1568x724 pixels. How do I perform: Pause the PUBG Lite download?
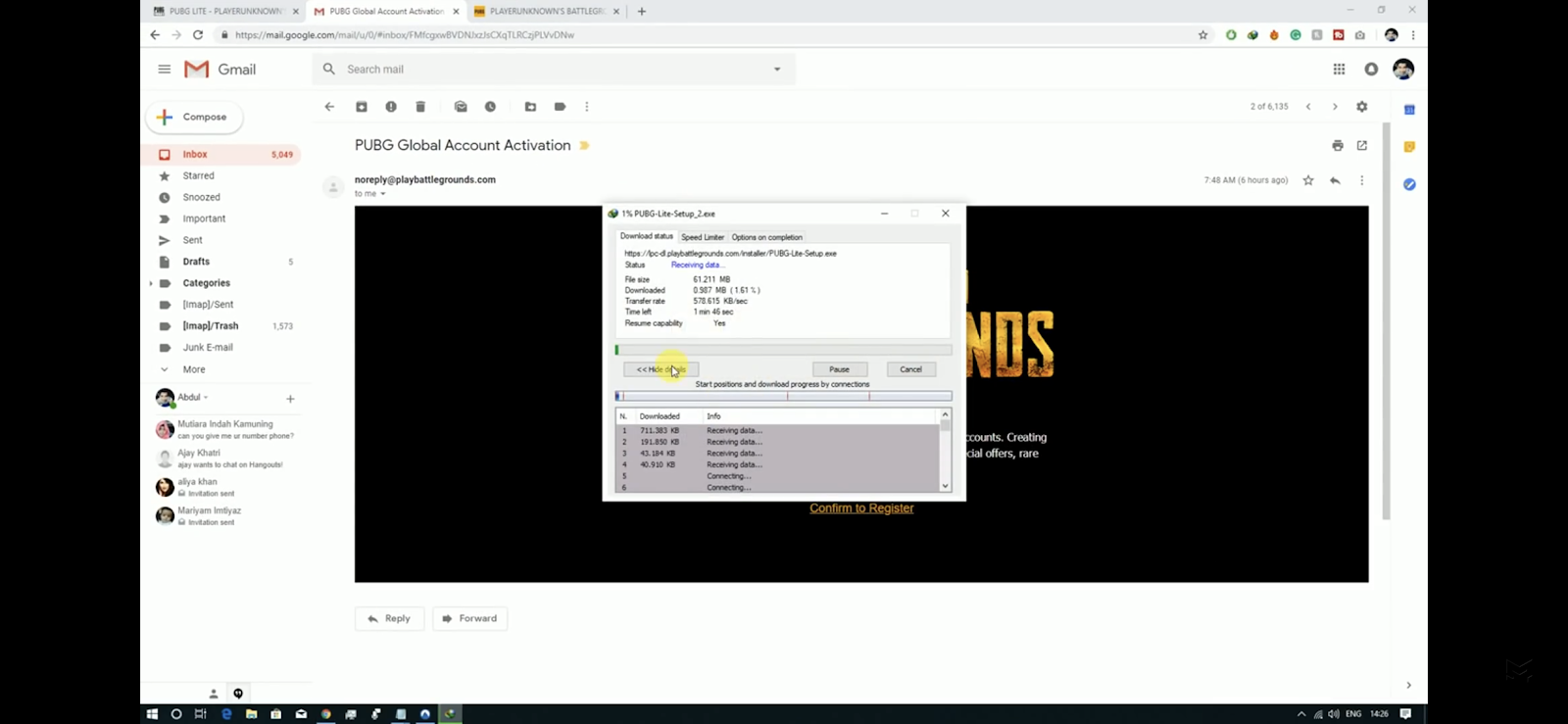[840, 369]
